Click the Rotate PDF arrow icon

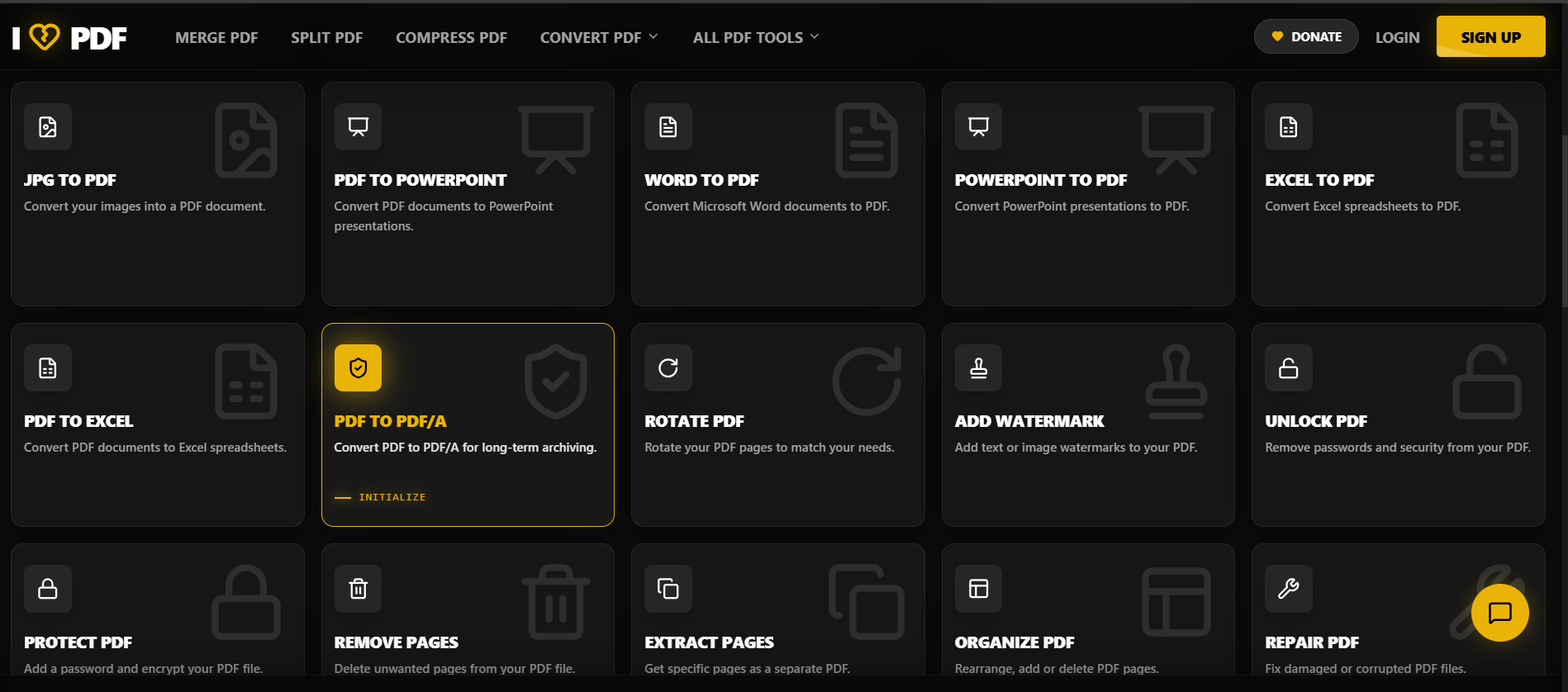(668, 367)
